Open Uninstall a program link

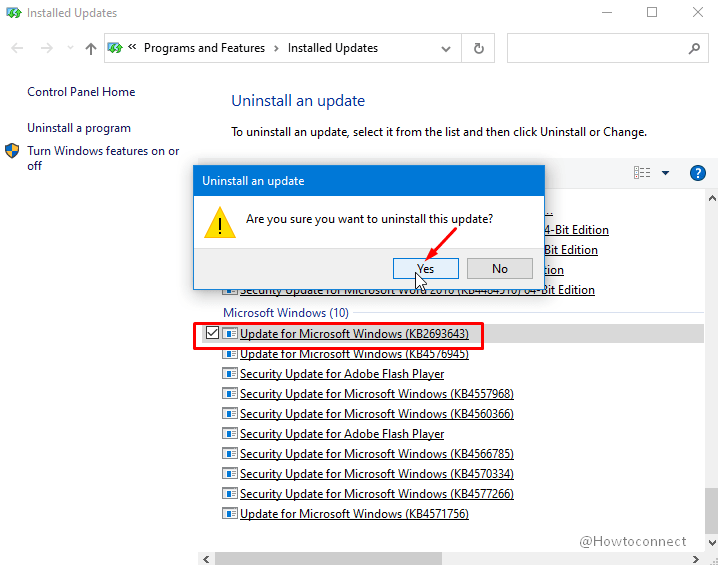tap(79, 128)
